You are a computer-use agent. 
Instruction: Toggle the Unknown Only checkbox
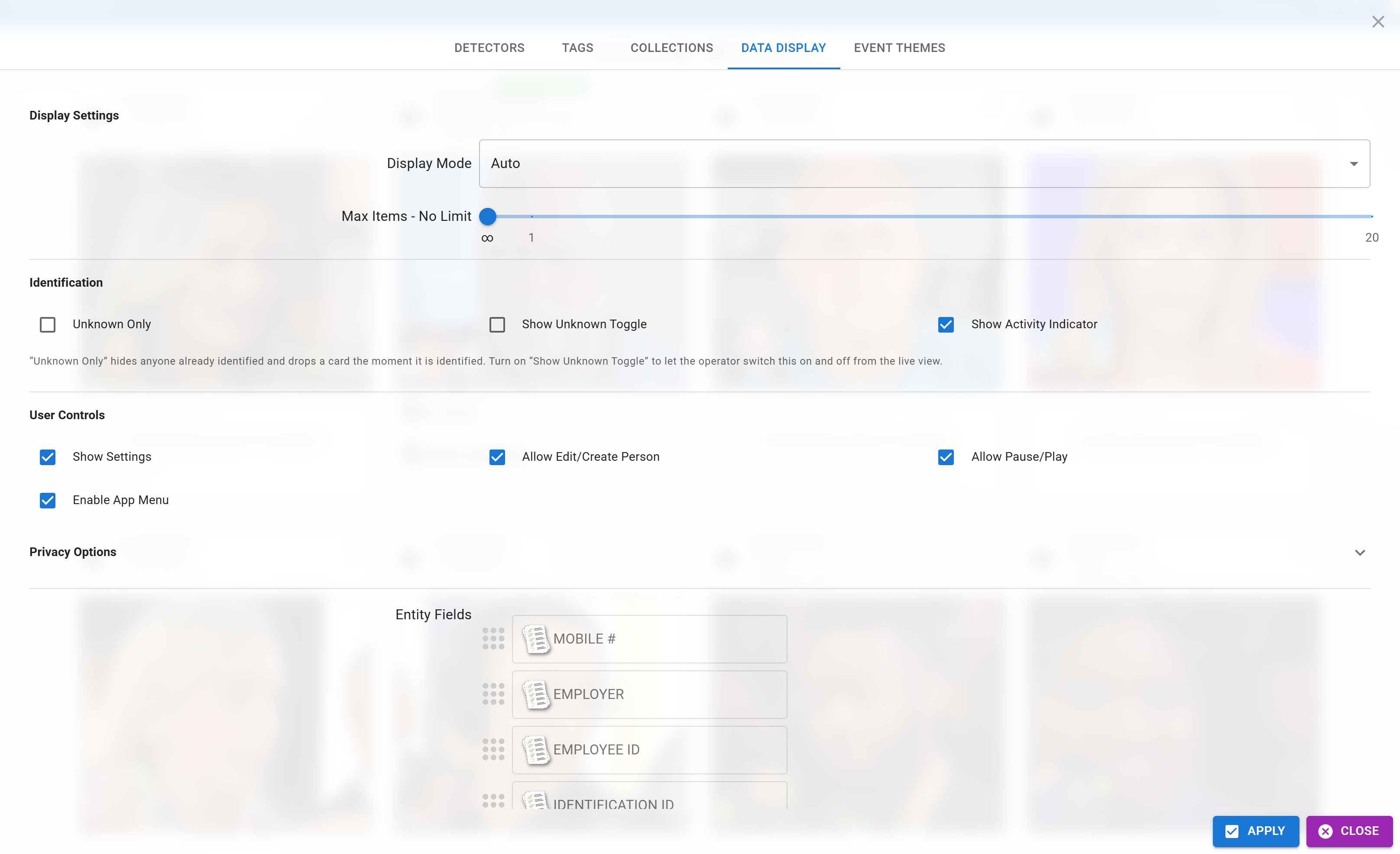click(48, 324)
